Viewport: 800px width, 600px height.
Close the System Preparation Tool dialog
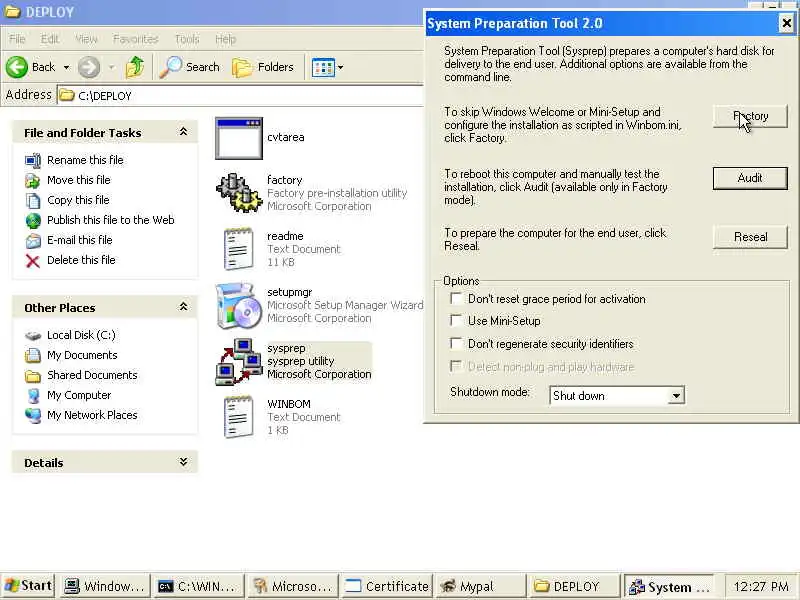click(786, 23)
